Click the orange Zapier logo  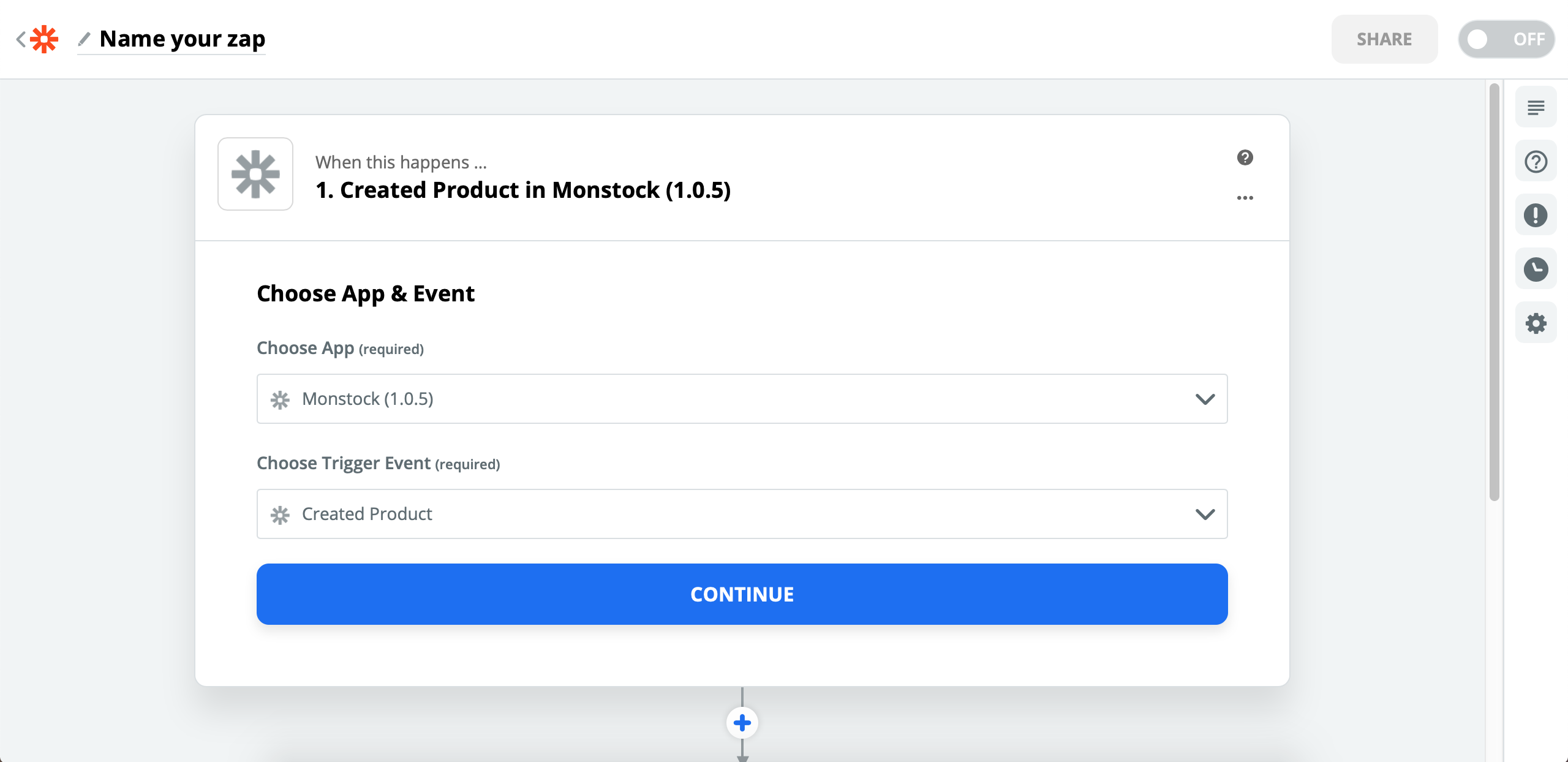click(44, 39)
